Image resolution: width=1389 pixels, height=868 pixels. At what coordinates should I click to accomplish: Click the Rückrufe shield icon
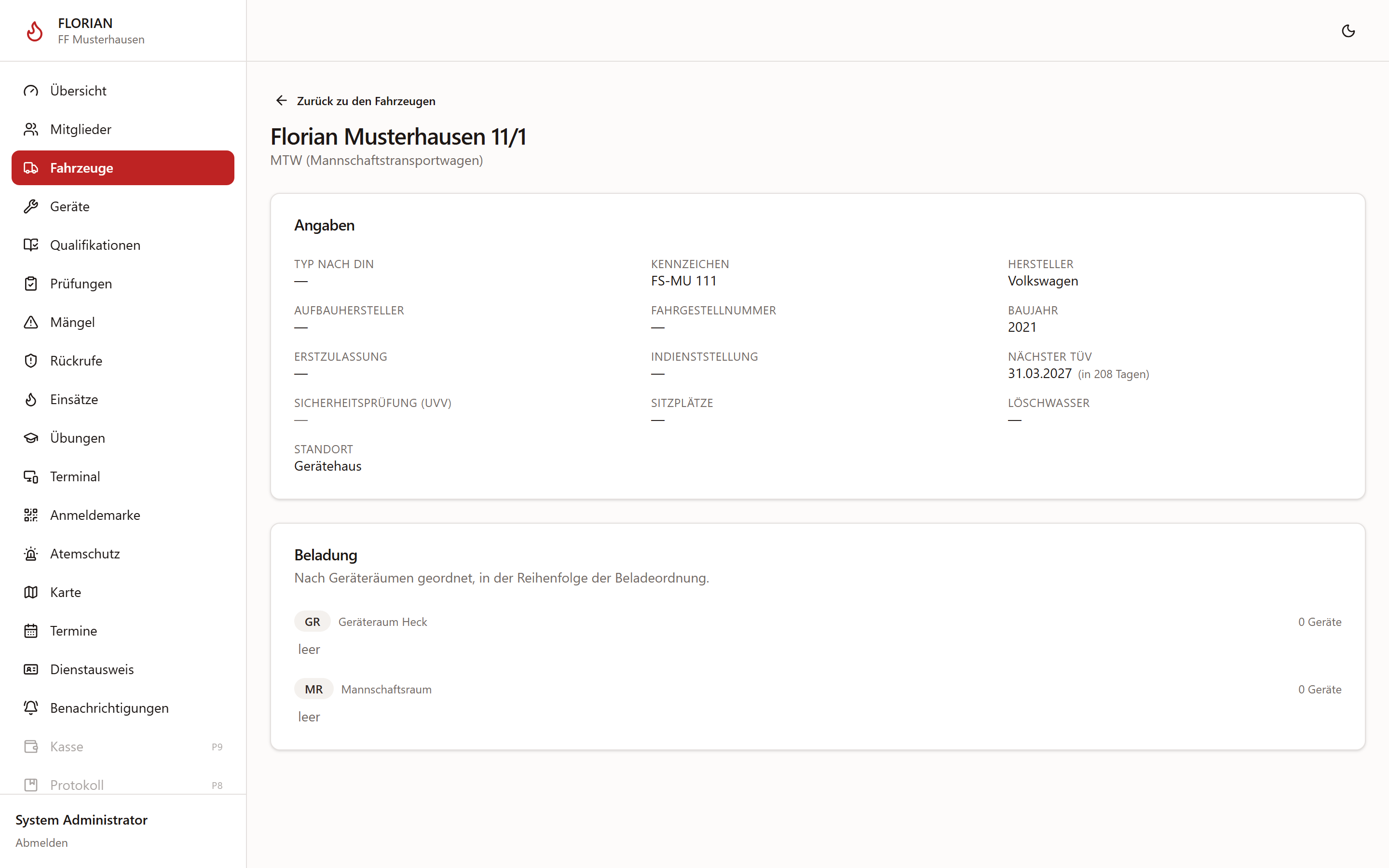[x=31, y=361]
